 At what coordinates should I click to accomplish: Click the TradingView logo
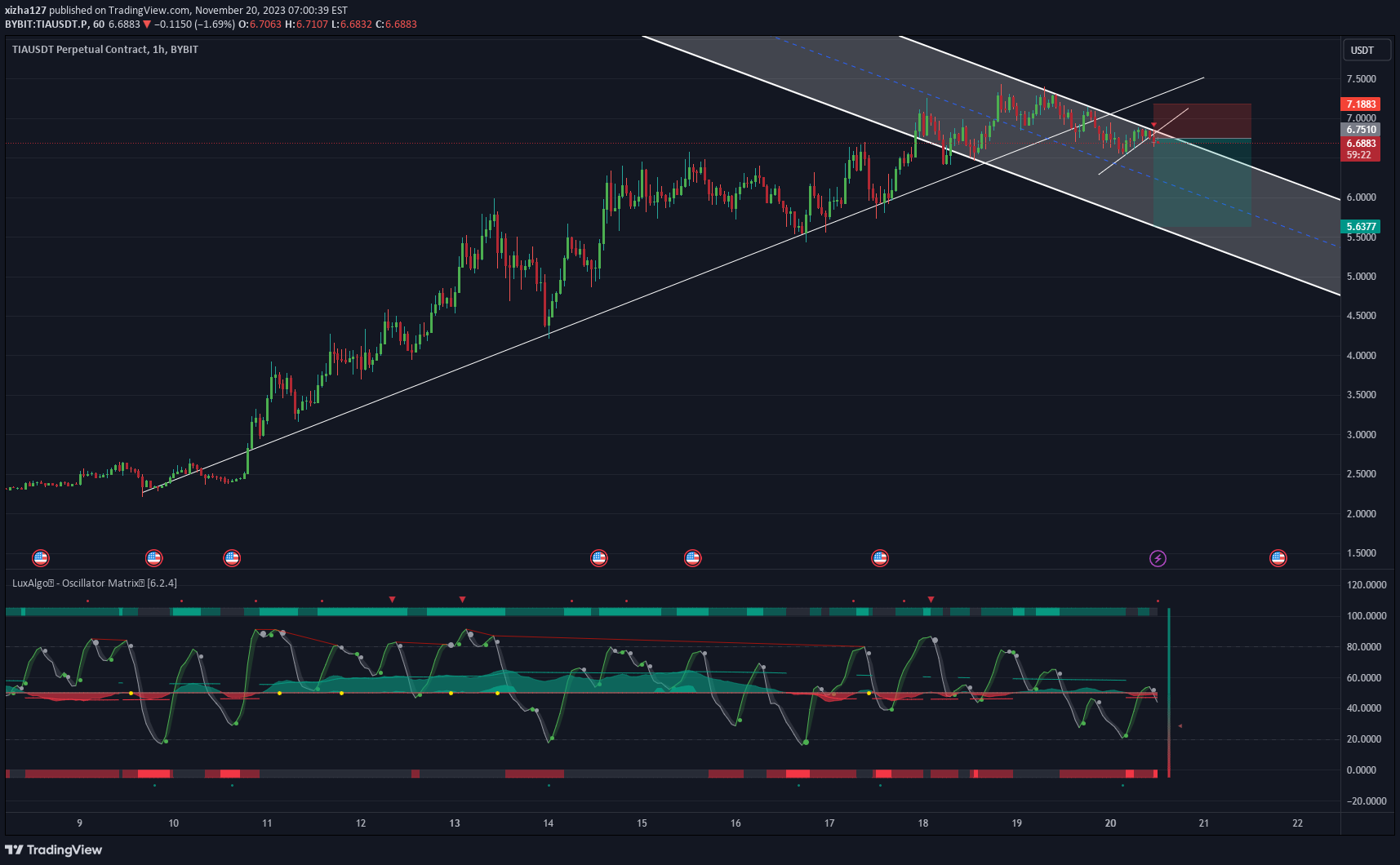coord(54,849)
